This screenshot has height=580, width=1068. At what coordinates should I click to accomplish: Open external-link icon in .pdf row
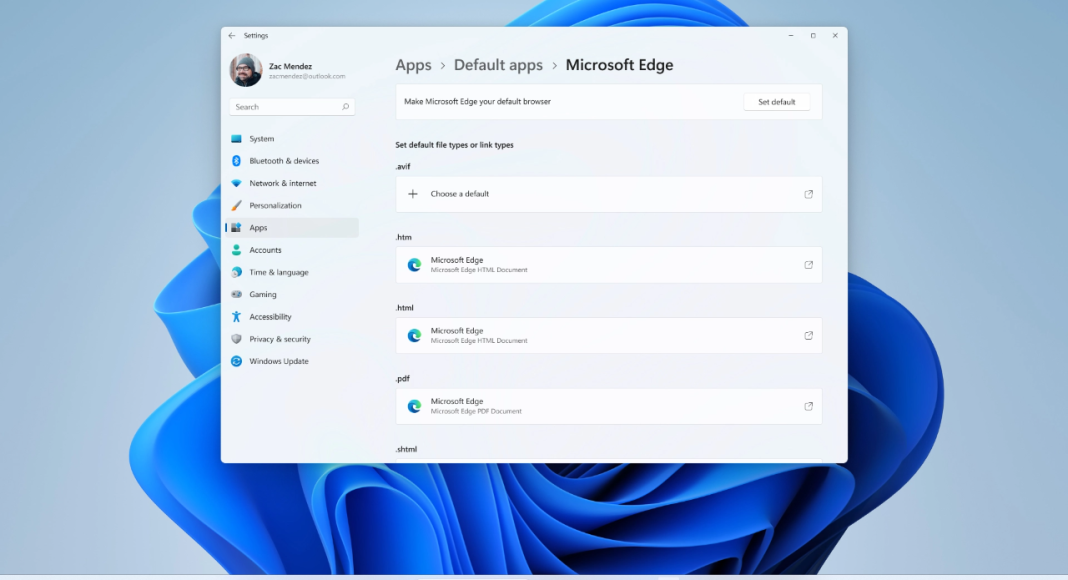pyautogui.click(x=808, y=406)
